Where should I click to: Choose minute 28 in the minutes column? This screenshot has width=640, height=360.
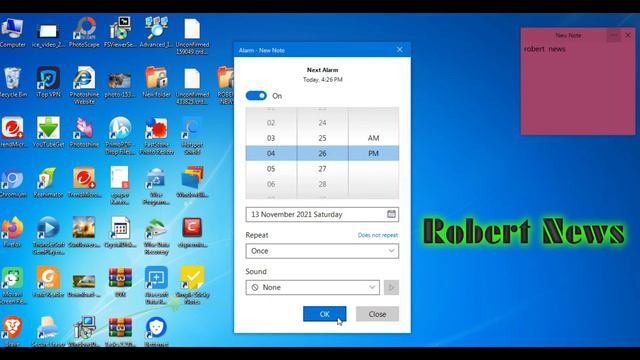click(x=322, y=184)
